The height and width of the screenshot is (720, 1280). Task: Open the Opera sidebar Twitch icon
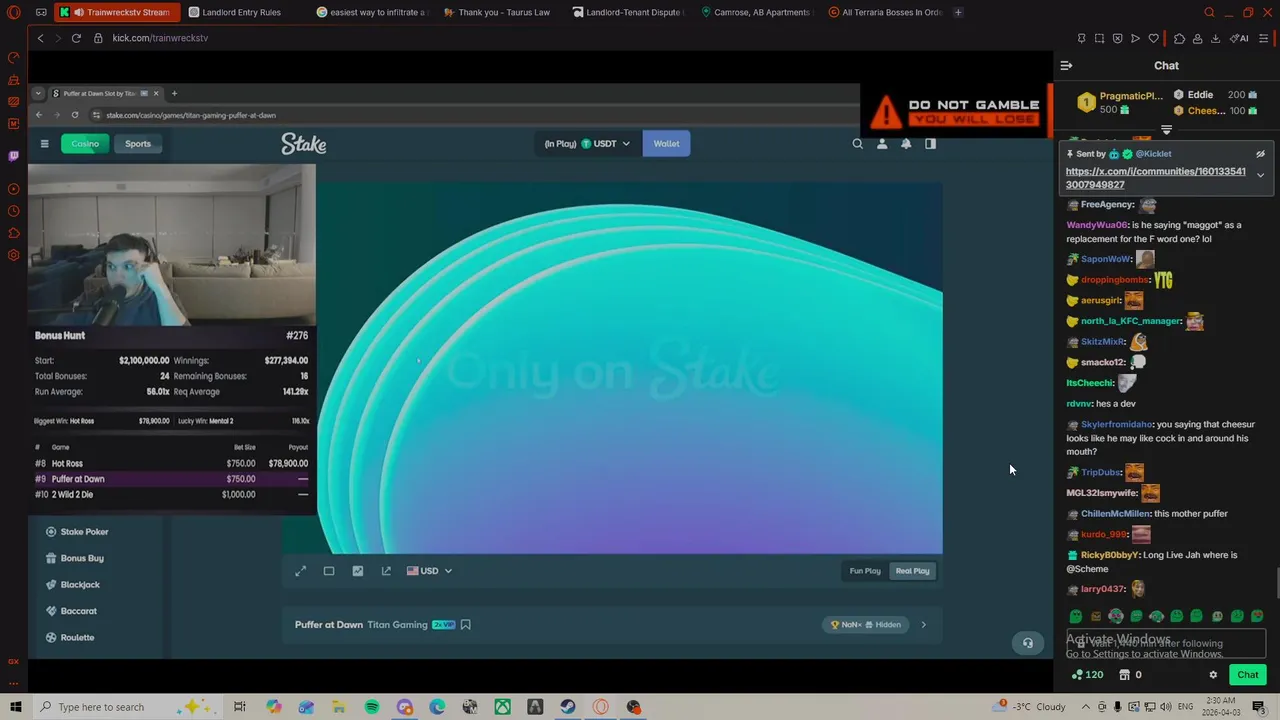coord(13,156)
